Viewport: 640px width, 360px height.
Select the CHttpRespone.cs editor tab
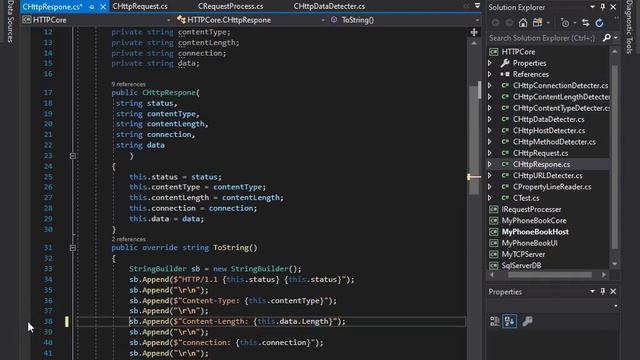(x=53, y=7)
